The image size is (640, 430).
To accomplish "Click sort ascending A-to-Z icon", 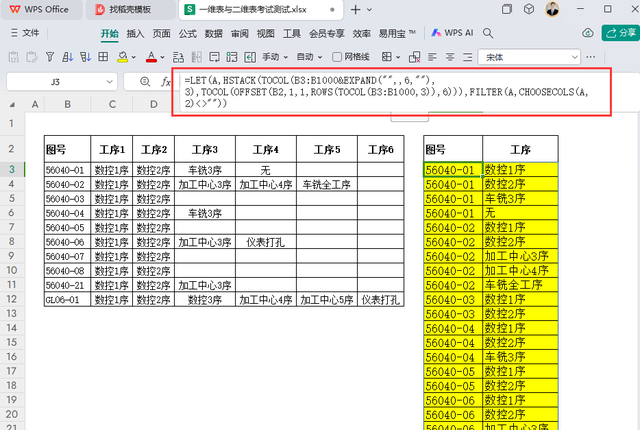I will click(x=67, y=57).
